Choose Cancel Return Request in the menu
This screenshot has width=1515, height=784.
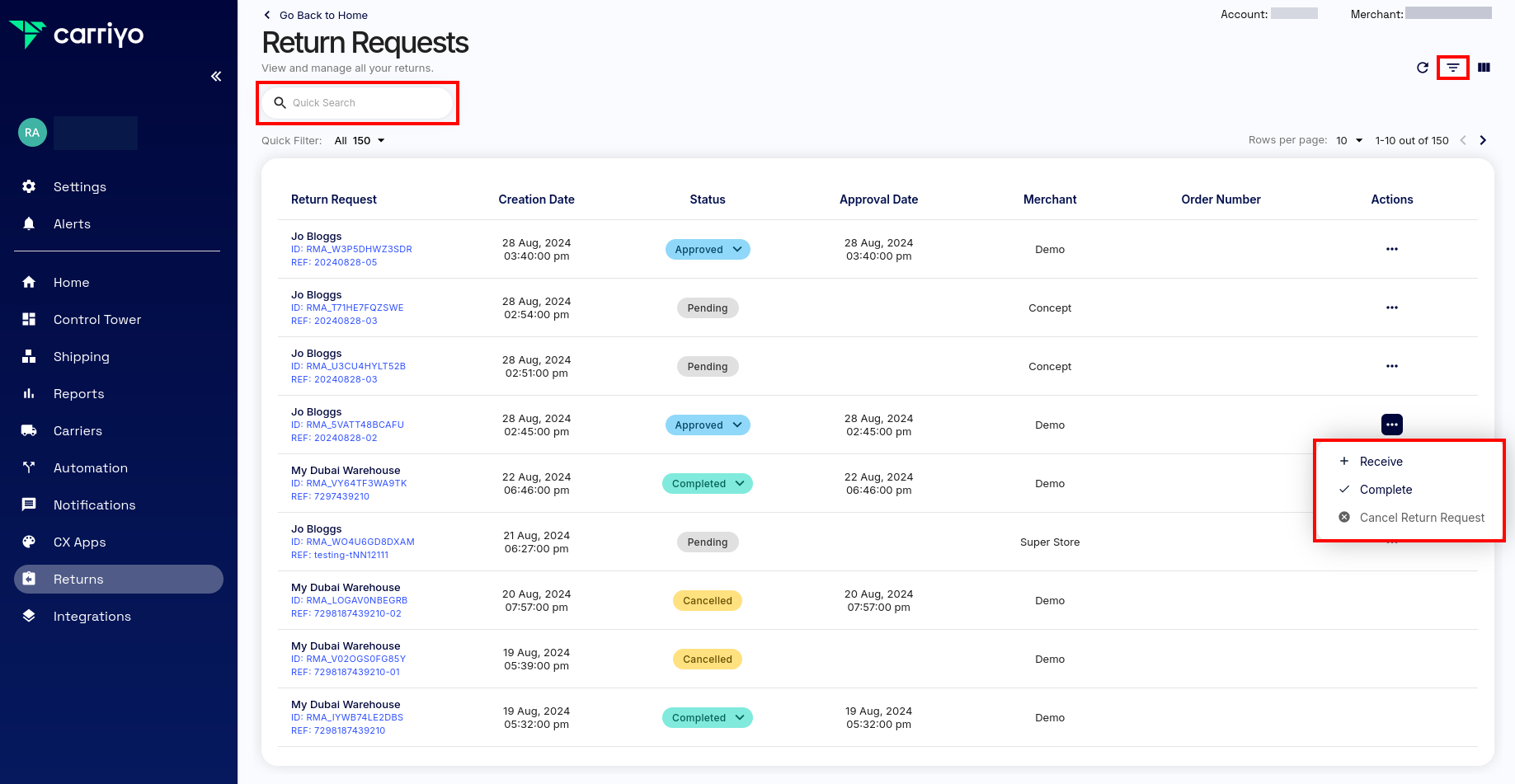click(x=1421, y=517)
